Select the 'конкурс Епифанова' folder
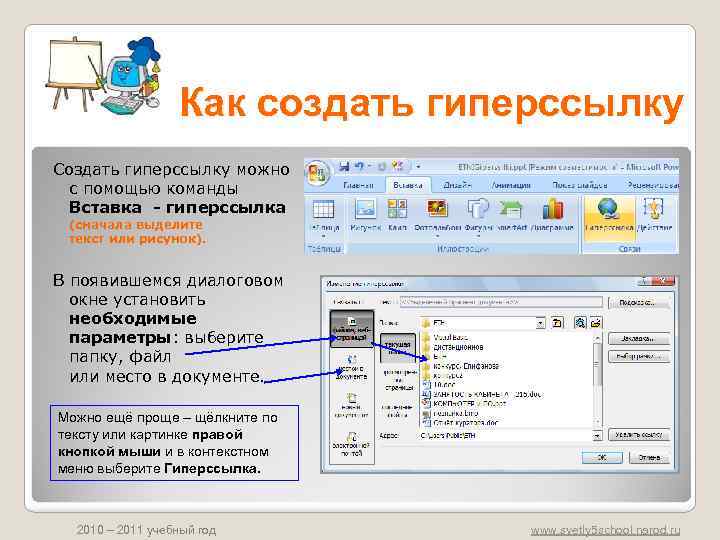This screenshot has height=540, width=720. point(460,366)
